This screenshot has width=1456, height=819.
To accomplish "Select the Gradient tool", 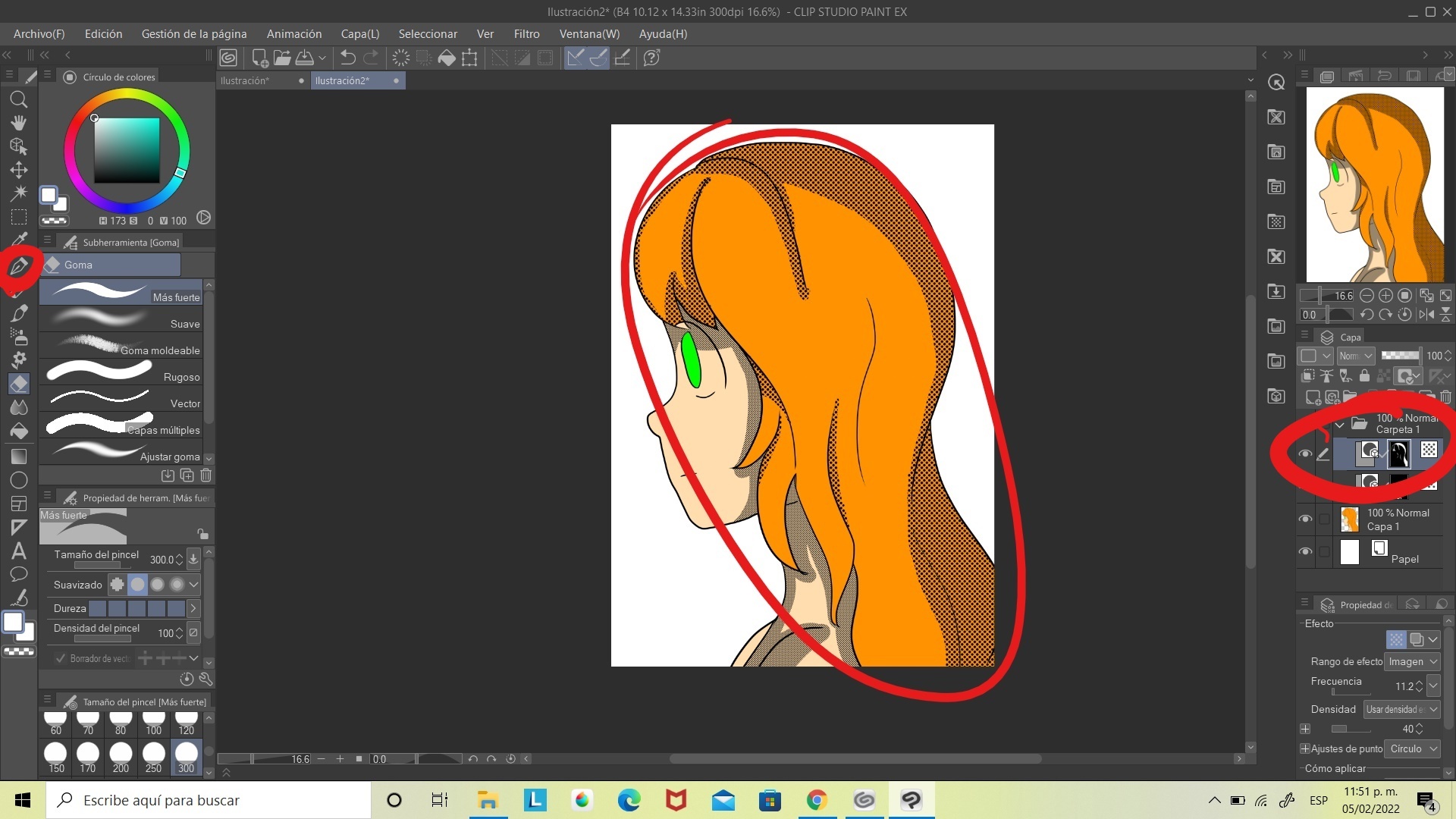I will tap(19, 457).
